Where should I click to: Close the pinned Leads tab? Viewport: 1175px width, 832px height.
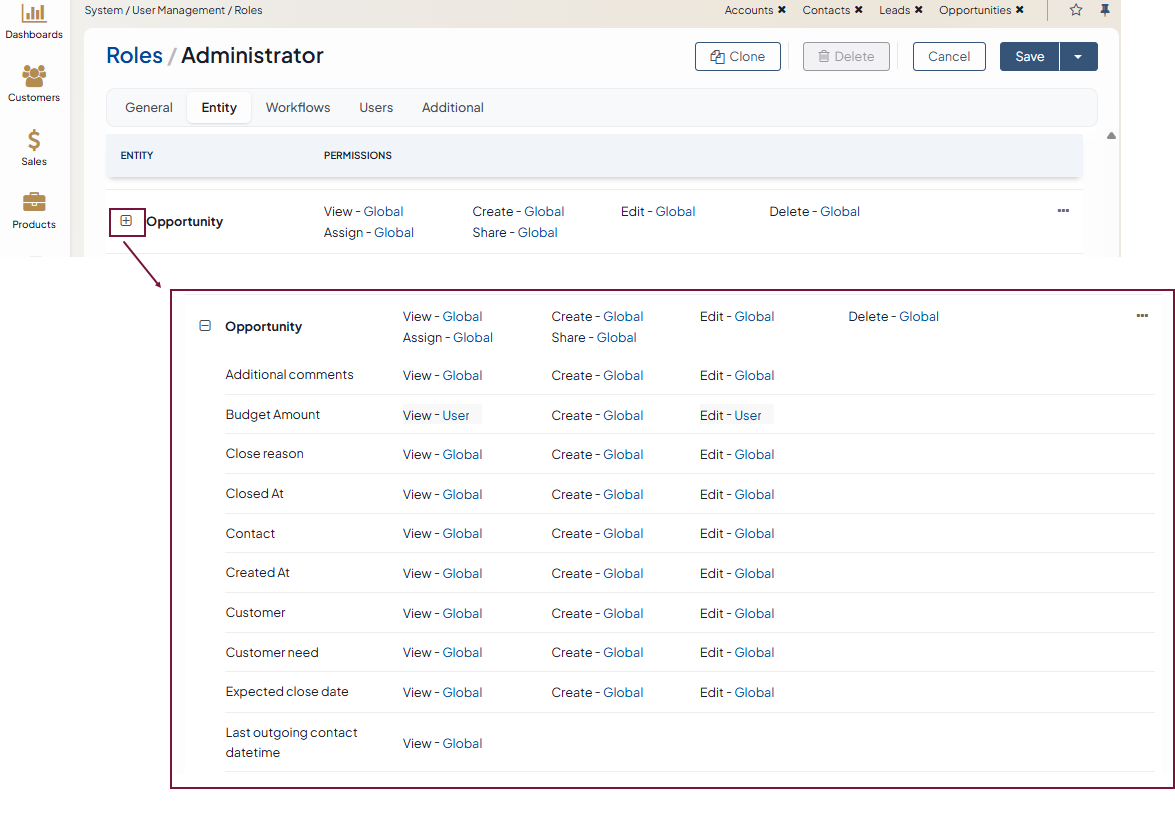[x=918, y=10]
